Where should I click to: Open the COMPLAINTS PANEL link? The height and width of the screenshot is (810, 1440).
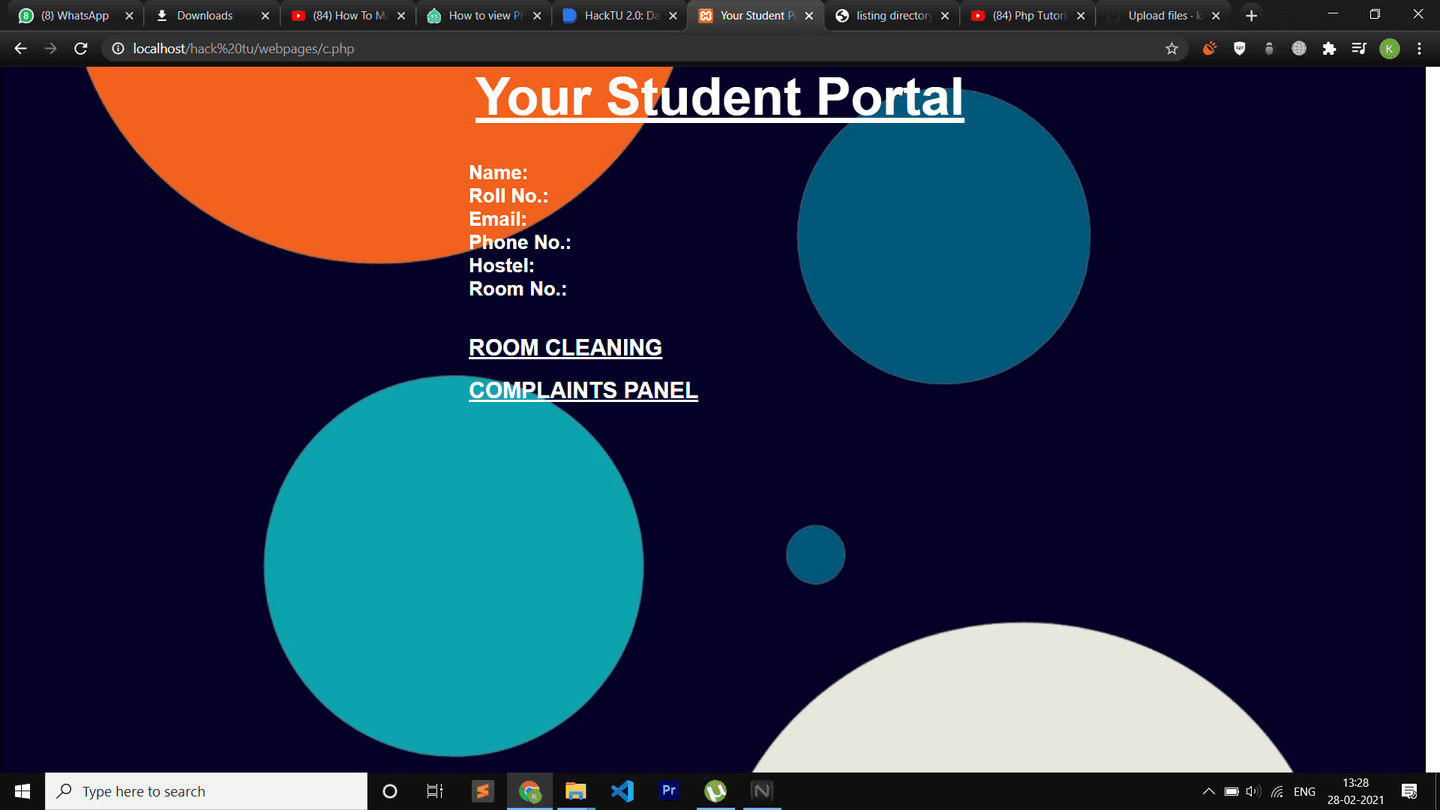coord(583,390)
